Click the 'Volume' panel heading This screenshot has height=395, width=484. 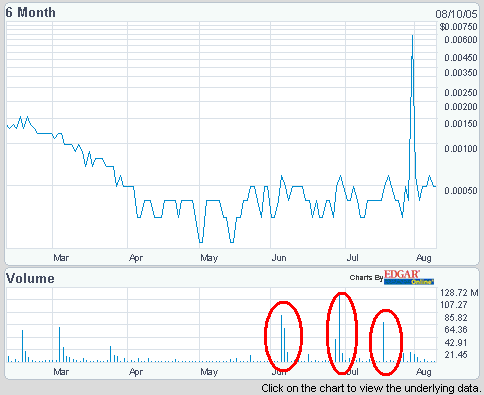tap(30, 279)
